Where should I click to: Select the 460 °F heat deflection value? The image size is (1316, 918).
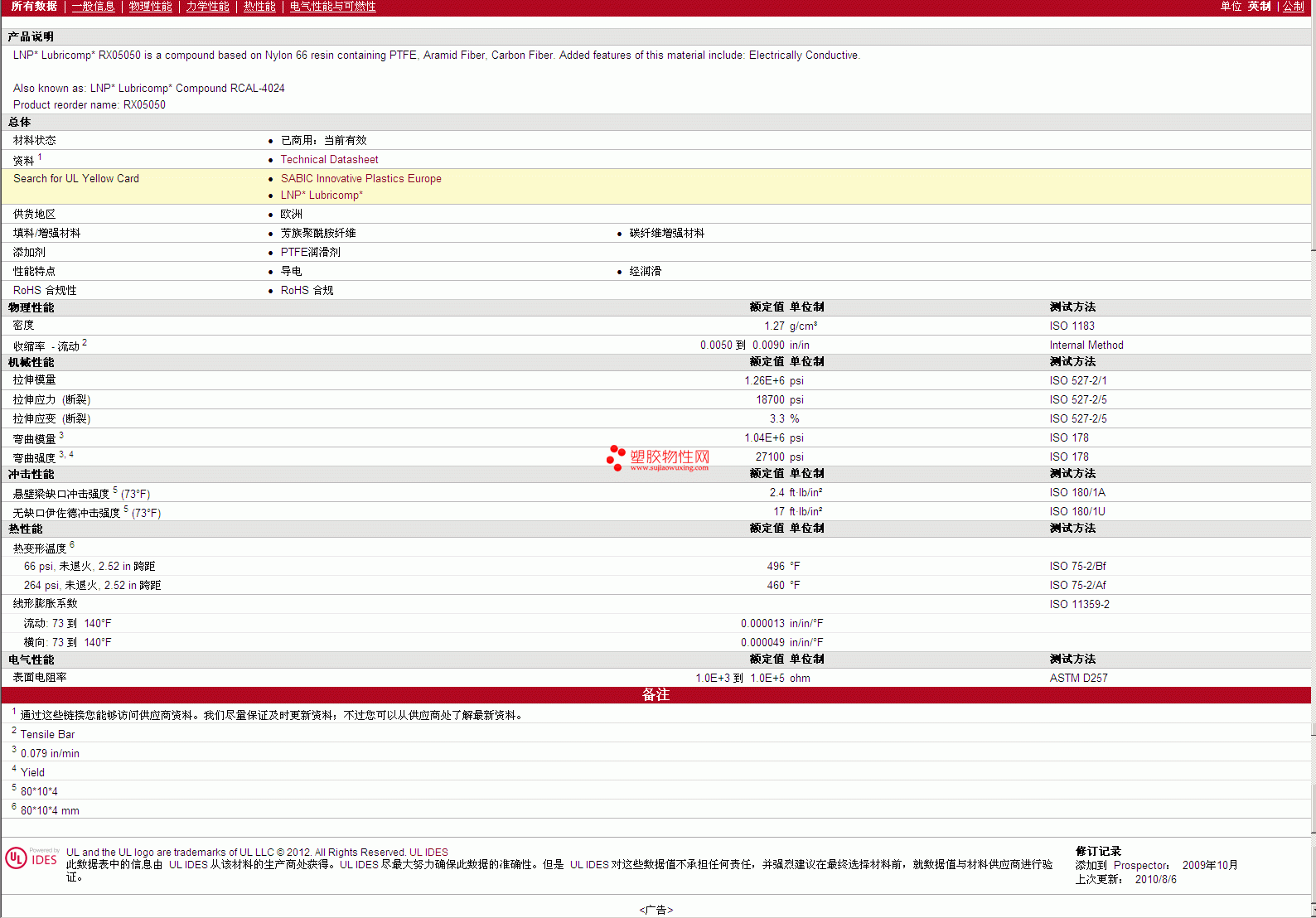783,586
